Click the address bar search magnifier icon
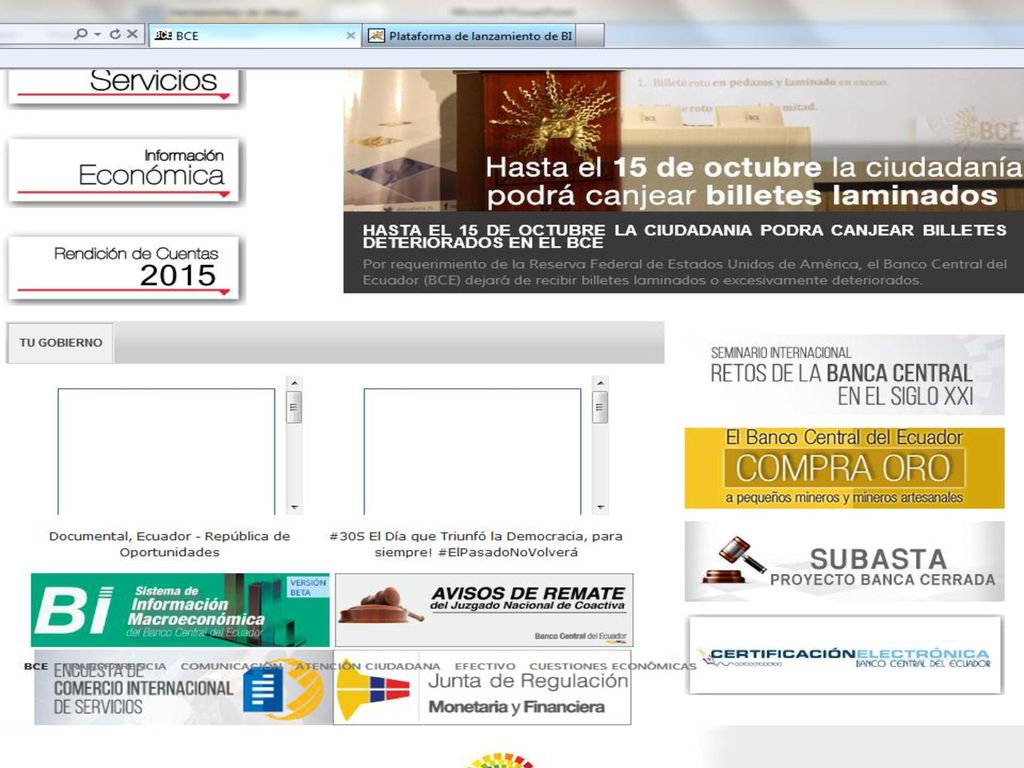The image size is (1024, 768). click(x=80, y=34)
